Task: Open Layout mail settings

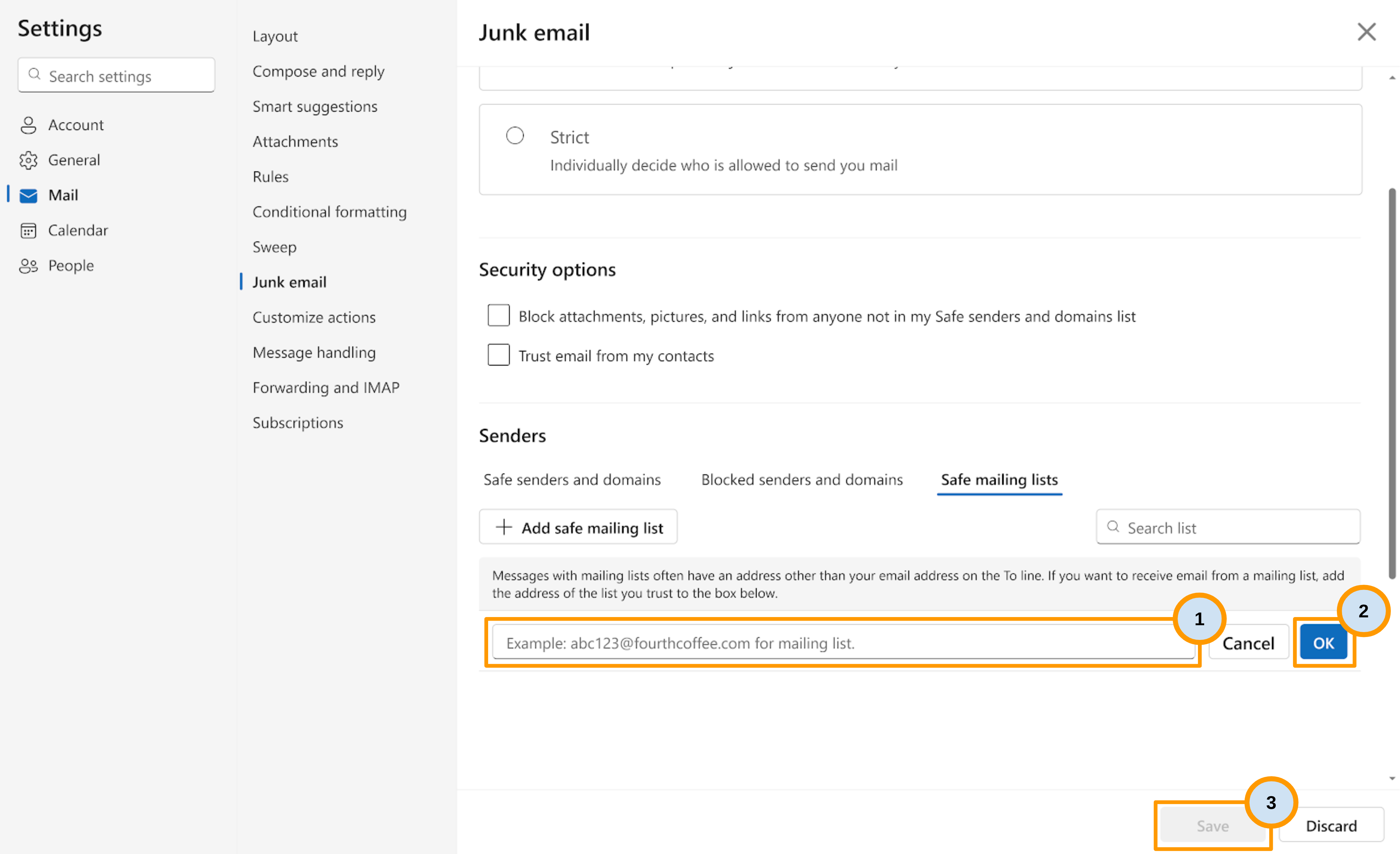Action: point(275,36)
